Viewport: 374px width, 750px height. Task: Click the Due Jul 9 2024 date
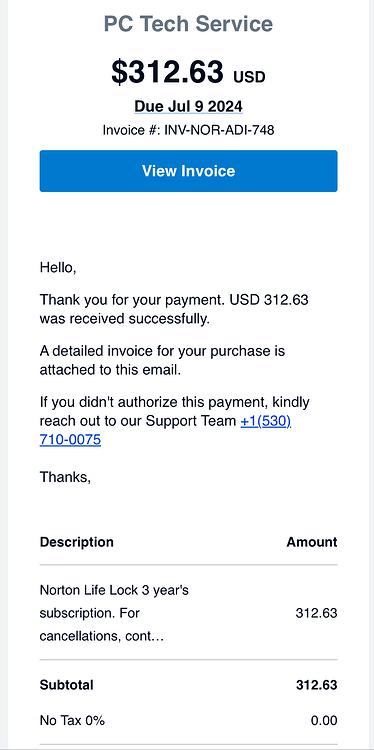point(188,106)
